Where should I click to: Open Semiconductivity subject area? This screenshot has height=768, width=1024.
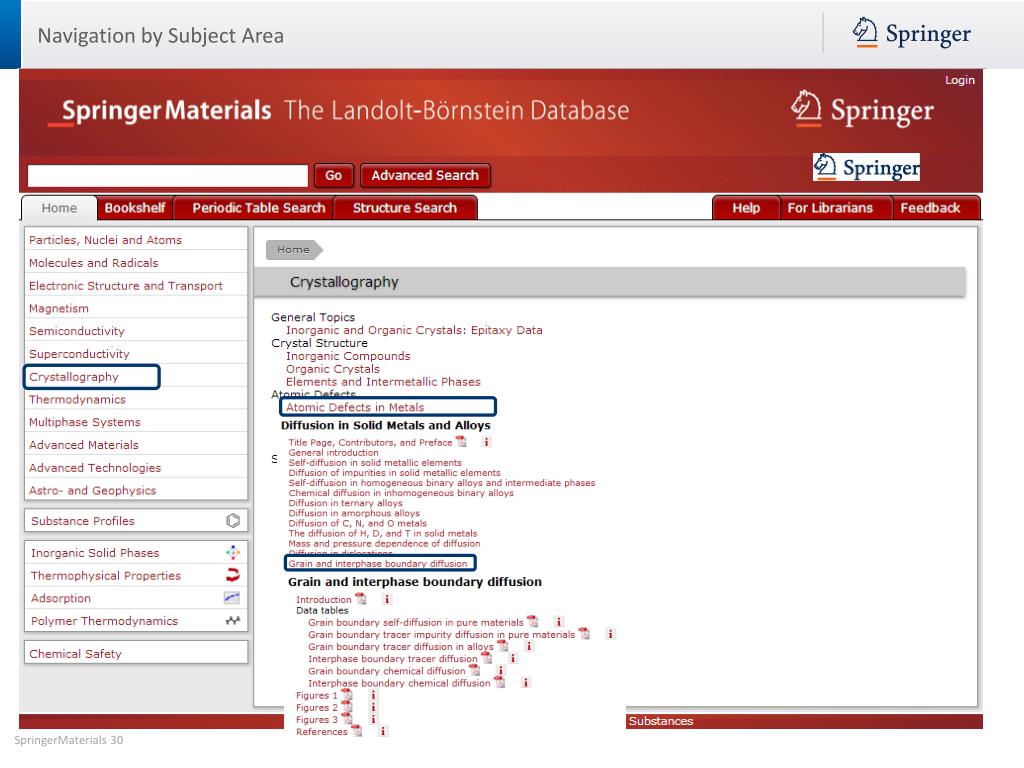76,331
